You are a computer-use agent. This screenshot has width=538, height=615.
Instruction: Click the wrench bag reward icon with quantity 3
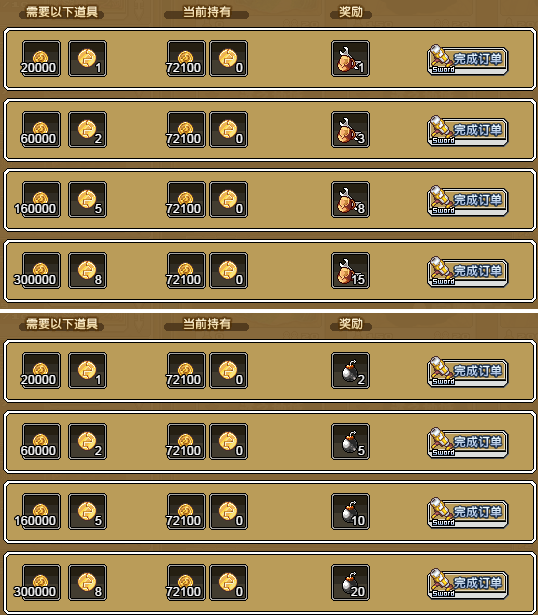pyautogui.click(x=350, y=129)
